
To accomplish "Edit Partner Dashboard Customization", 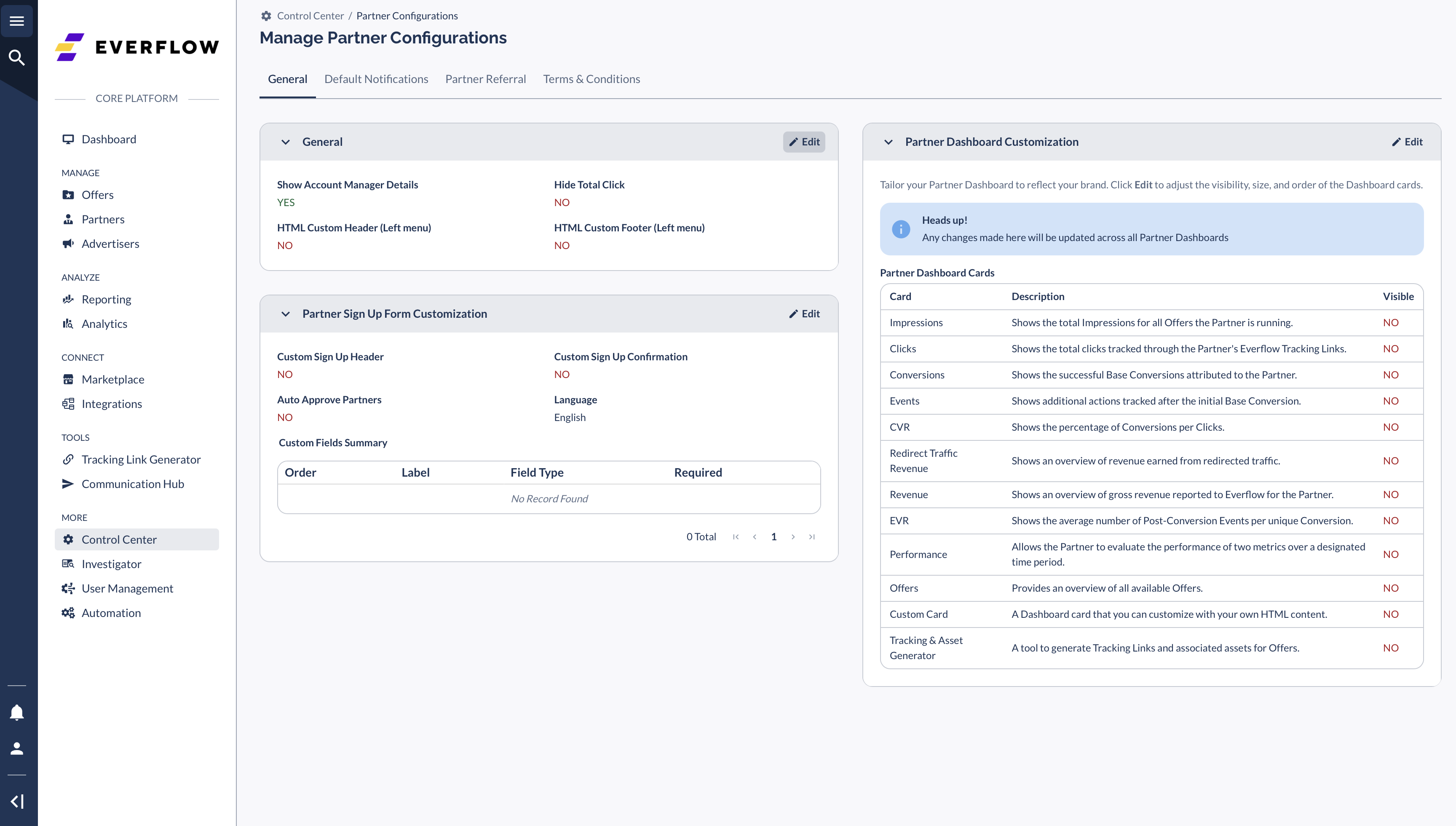I will (x=1407, y=142).
